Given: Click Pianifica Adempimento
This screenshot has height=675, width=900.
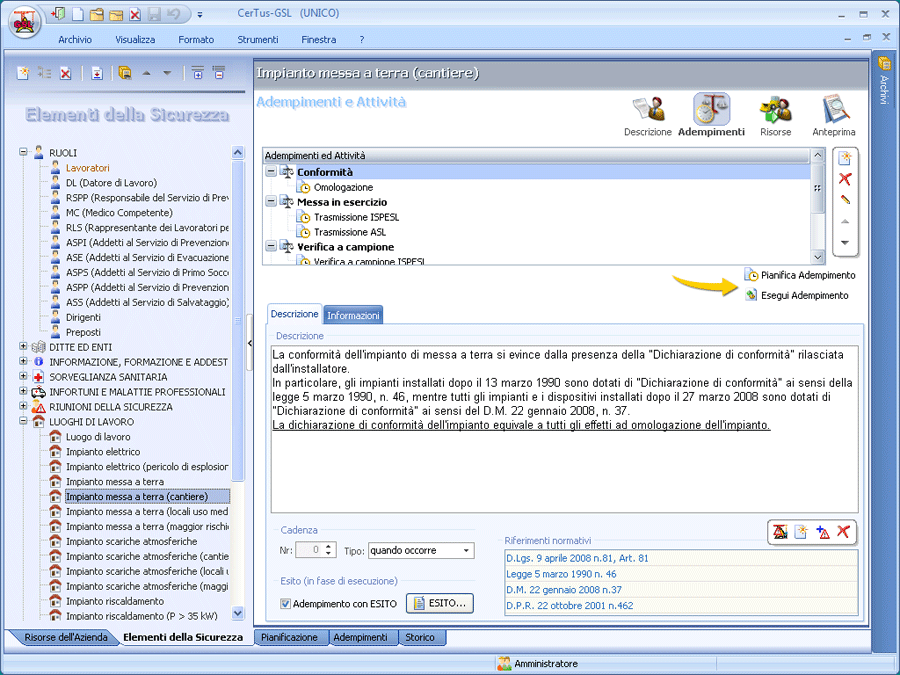Looking at the screenshot, I should (806, 274).
